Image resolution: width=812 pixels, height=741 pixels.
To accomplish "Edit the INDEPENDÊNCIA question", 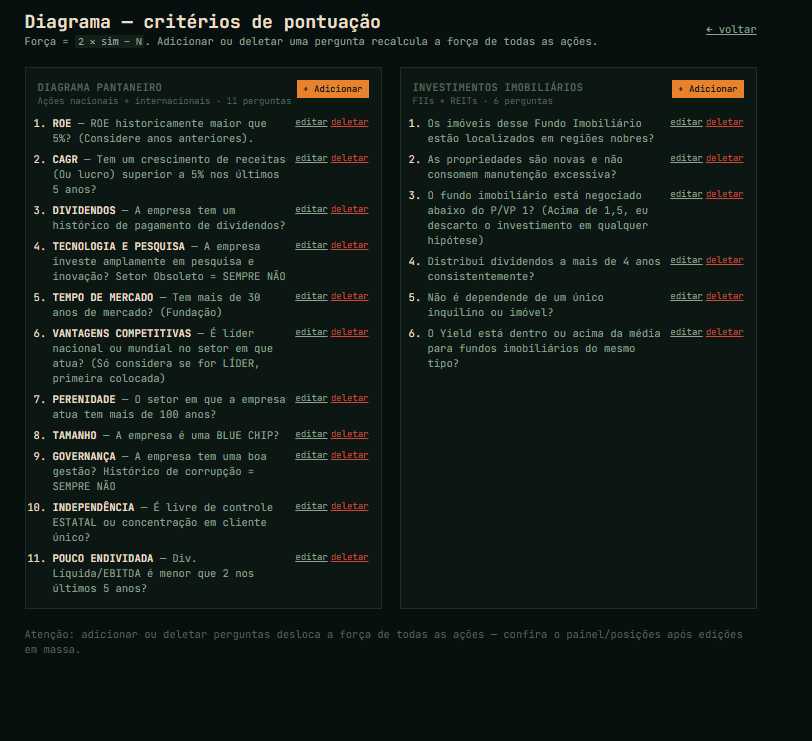I will coord(311,506).
